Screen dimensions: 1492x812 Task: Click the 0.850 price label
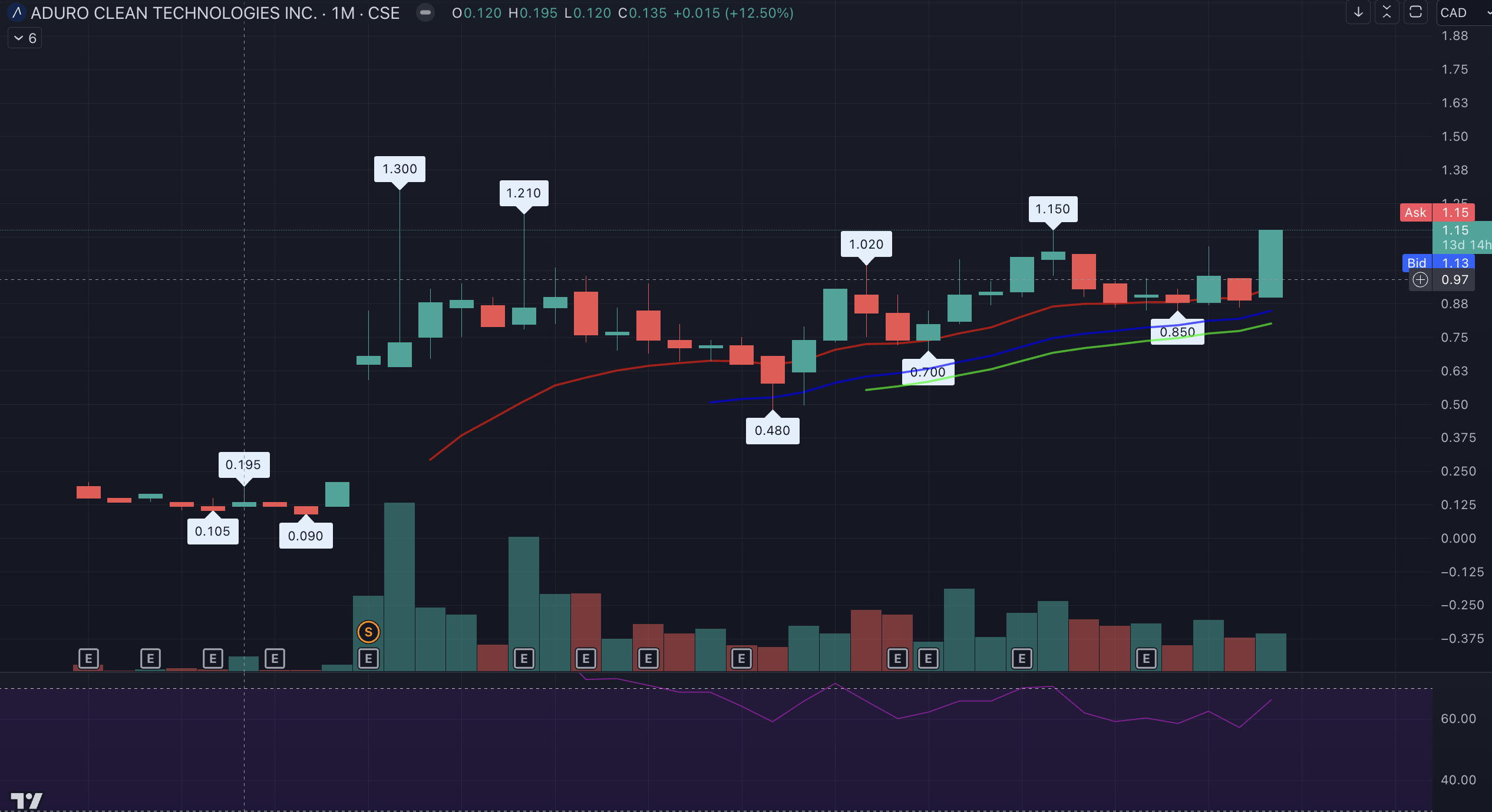coord(1177,332)
